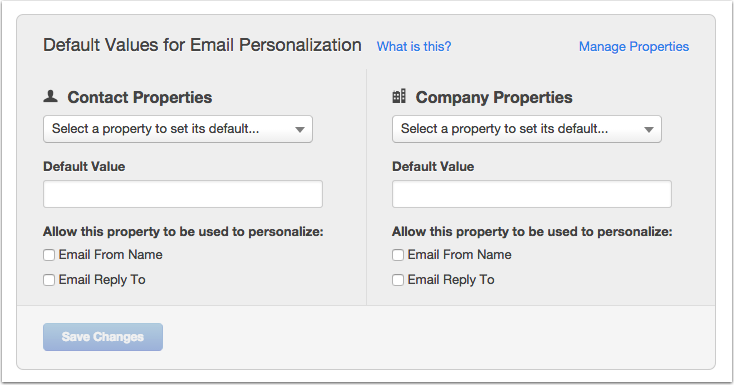Click the contact-side "Allow this property" label
Viewport: 734px width, 385px height.
(183, 232)
